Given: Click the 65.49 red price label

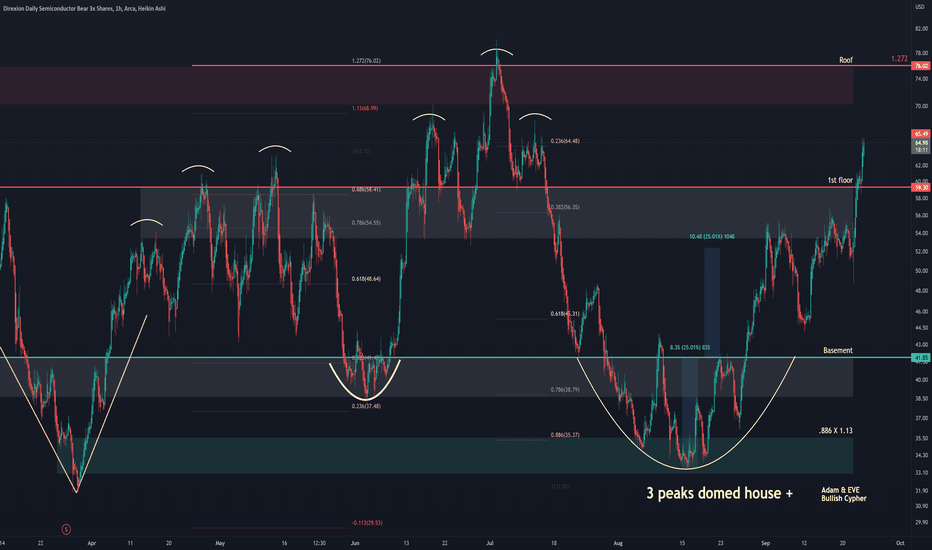Looking at the screenshot, I should coord(921,134).
